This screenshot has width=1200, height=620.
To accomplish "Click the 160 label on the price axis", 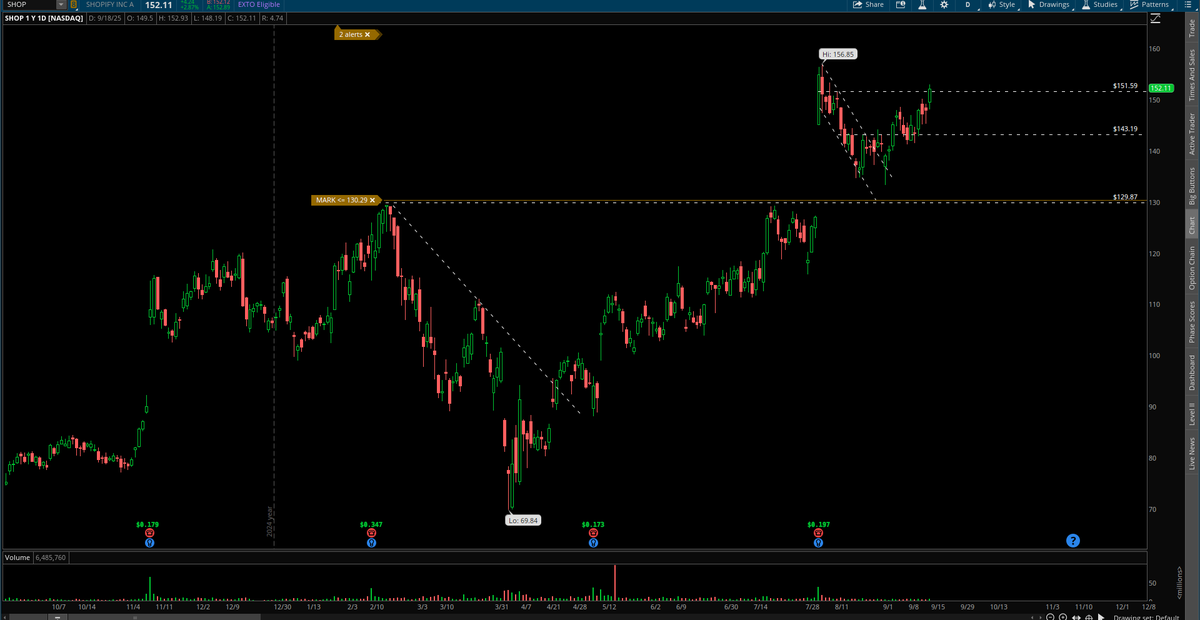I will pyautogui.click(x=1154, y=49).
